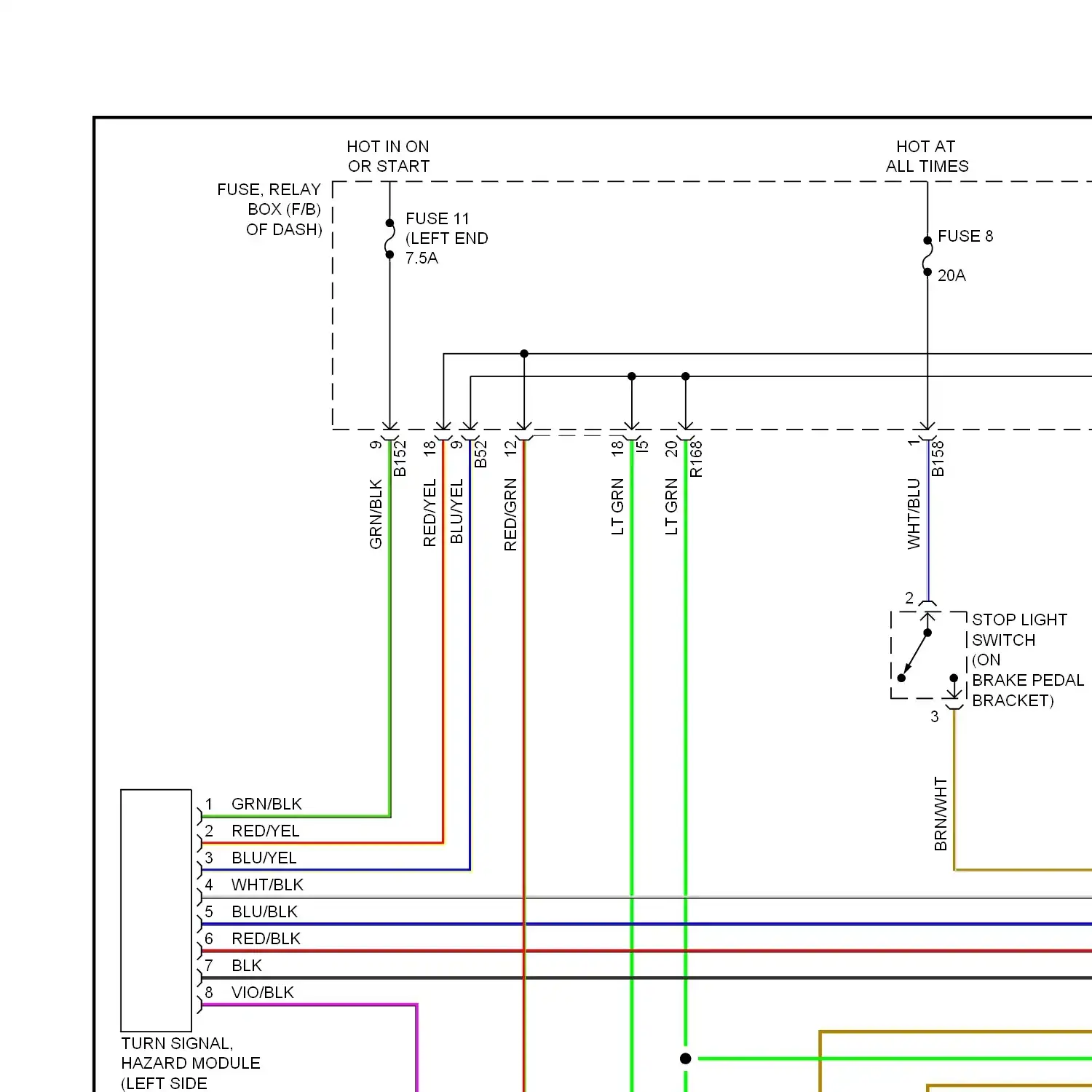Select the FUSE, RELAY BOX (F/B) OF DASH label
The image size is (1092, 1092).
tap(269, 210)
